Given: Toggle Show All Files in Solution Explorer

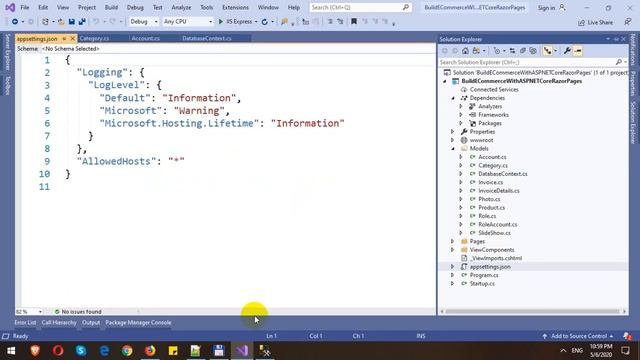Looking at the screenshot, I should (x=533, y=51).
